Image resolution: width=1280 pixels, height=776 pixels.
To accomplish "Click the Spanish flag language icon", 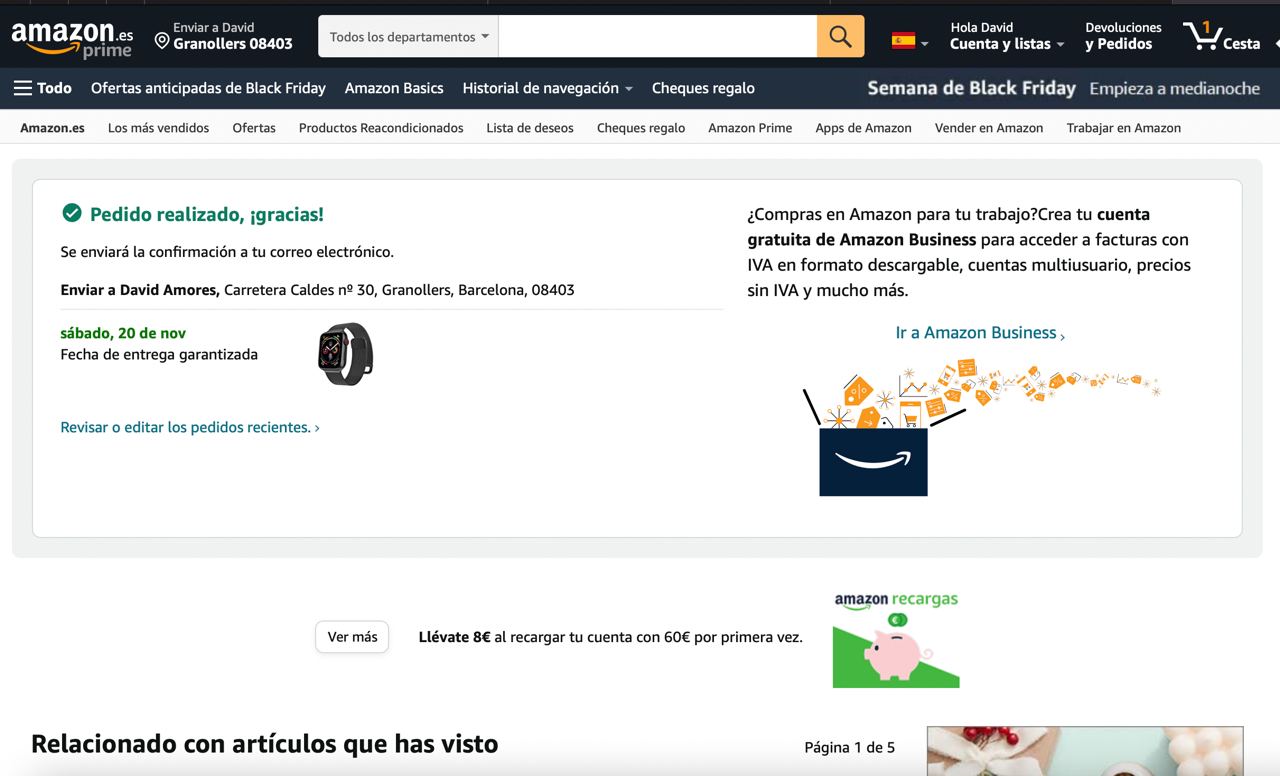I will pos(903,41).
